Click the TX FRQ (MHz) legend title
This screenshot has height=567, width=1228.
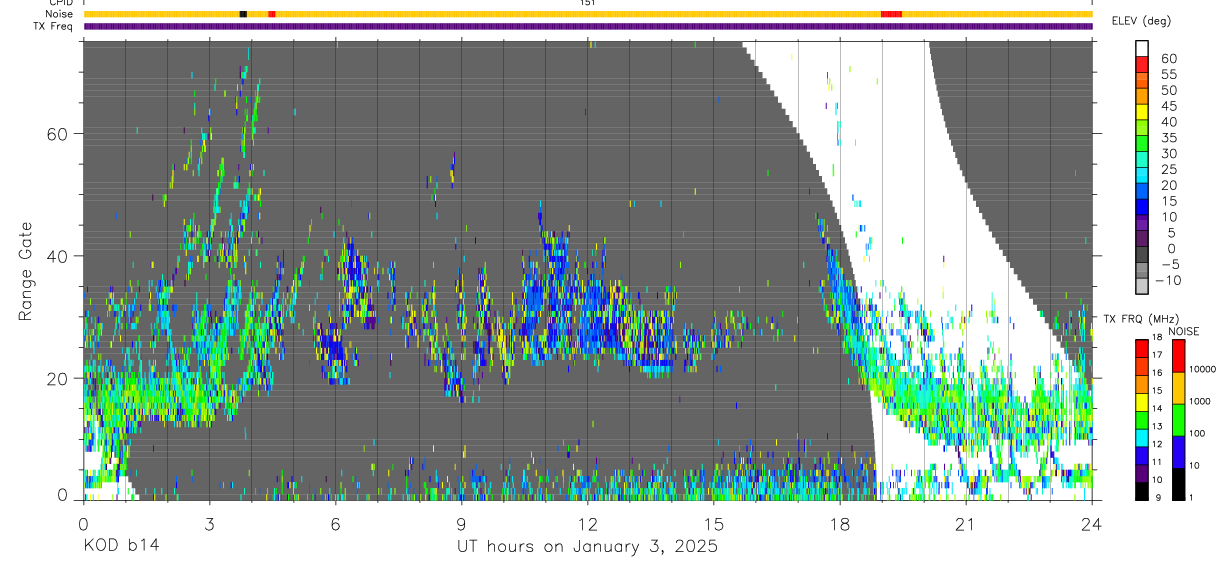(1140, 318)
